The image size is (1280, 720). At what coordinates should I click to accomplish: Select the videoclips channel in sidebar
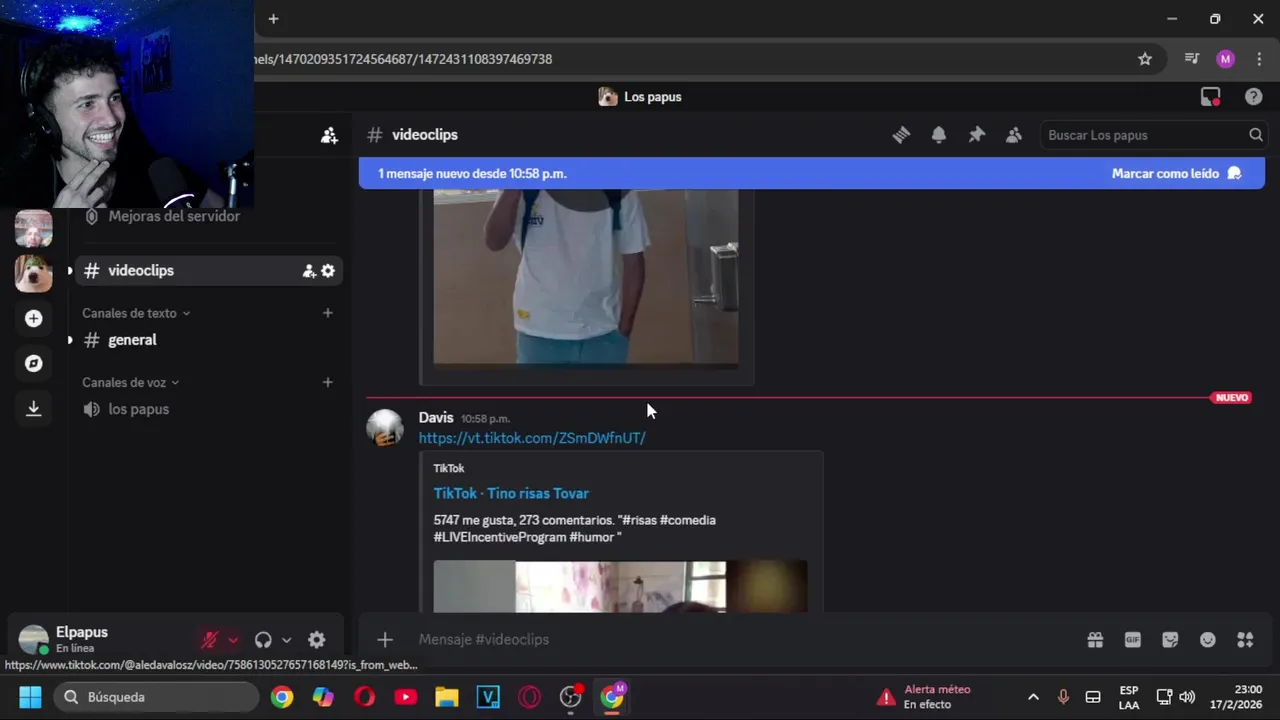[209, 270]
